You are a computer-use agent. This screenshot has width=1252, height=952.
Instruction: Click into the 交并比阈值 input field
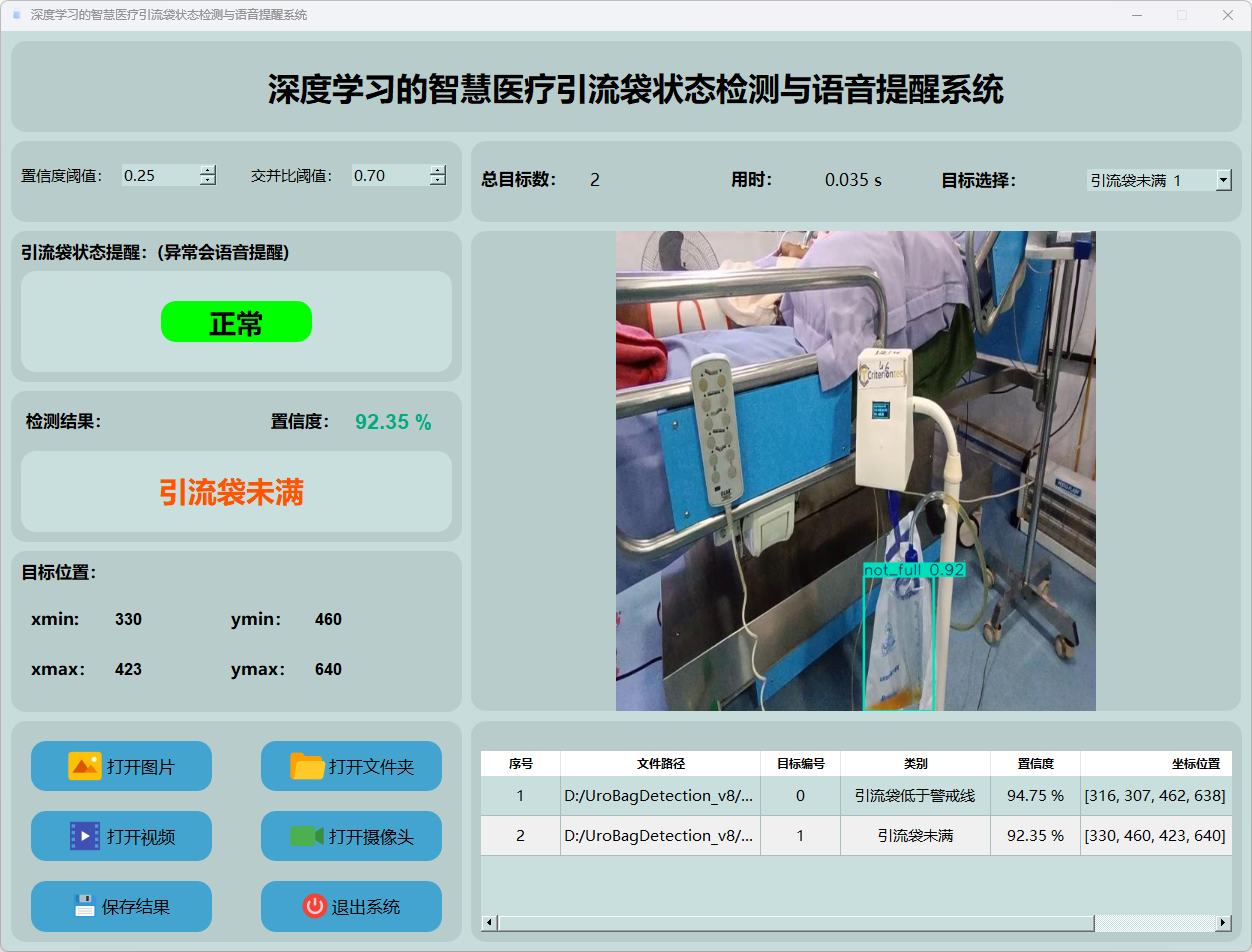click(388, 176)
